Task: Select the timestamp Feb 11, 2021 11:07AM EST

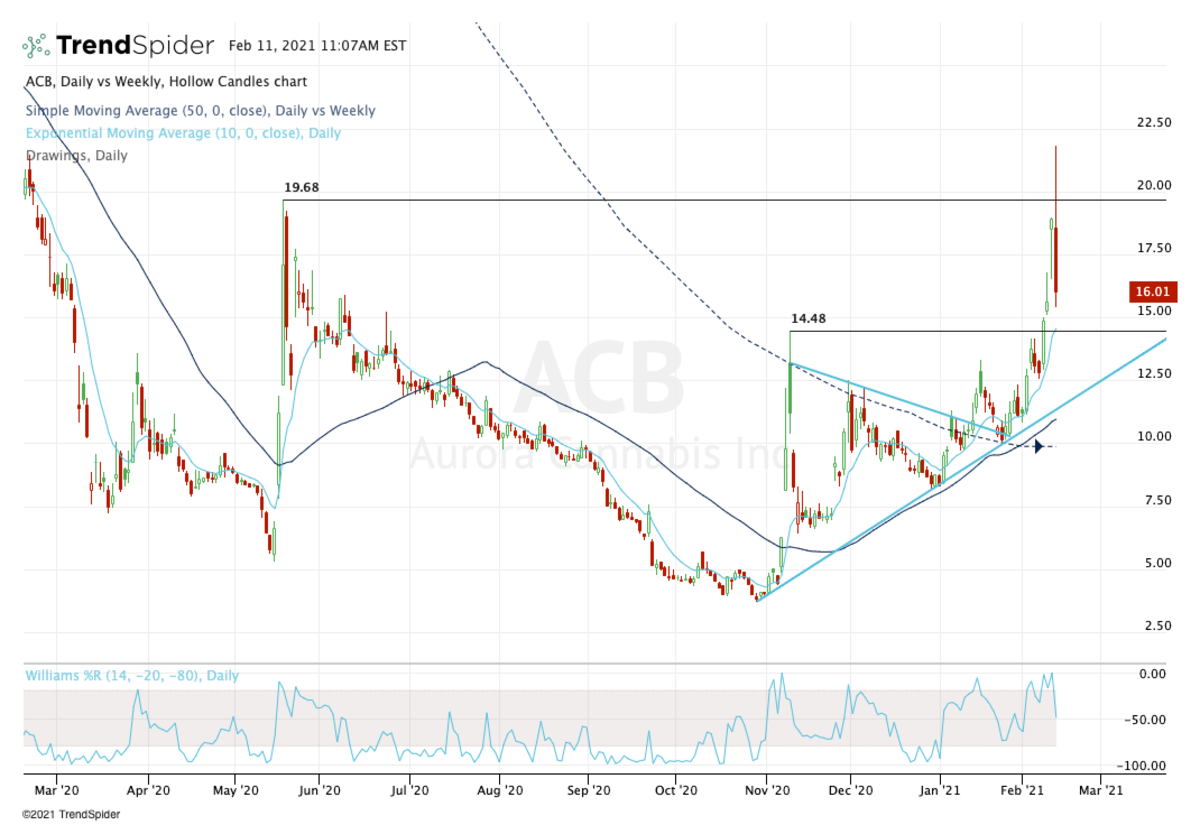Action: (x=317, y=46)
